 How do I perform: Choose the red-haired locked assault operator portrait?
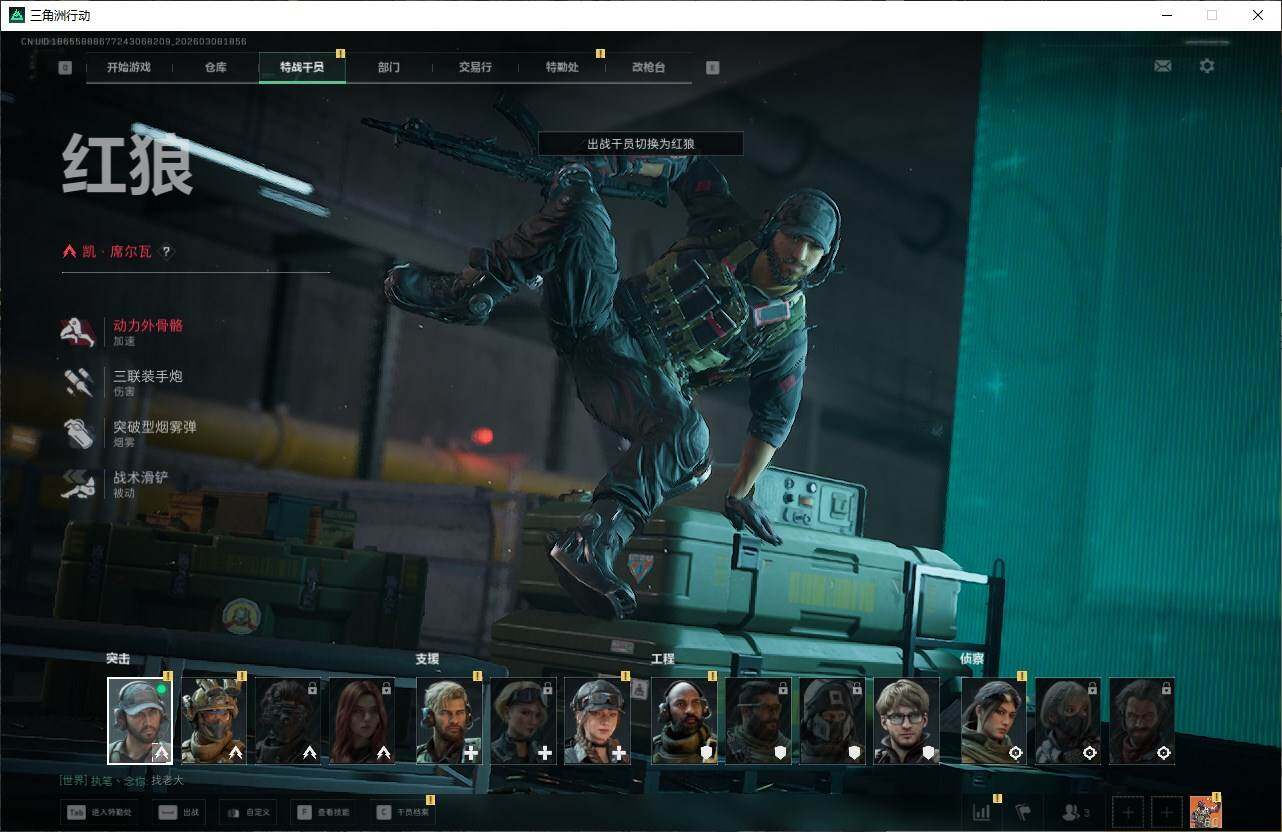[362, 721]
